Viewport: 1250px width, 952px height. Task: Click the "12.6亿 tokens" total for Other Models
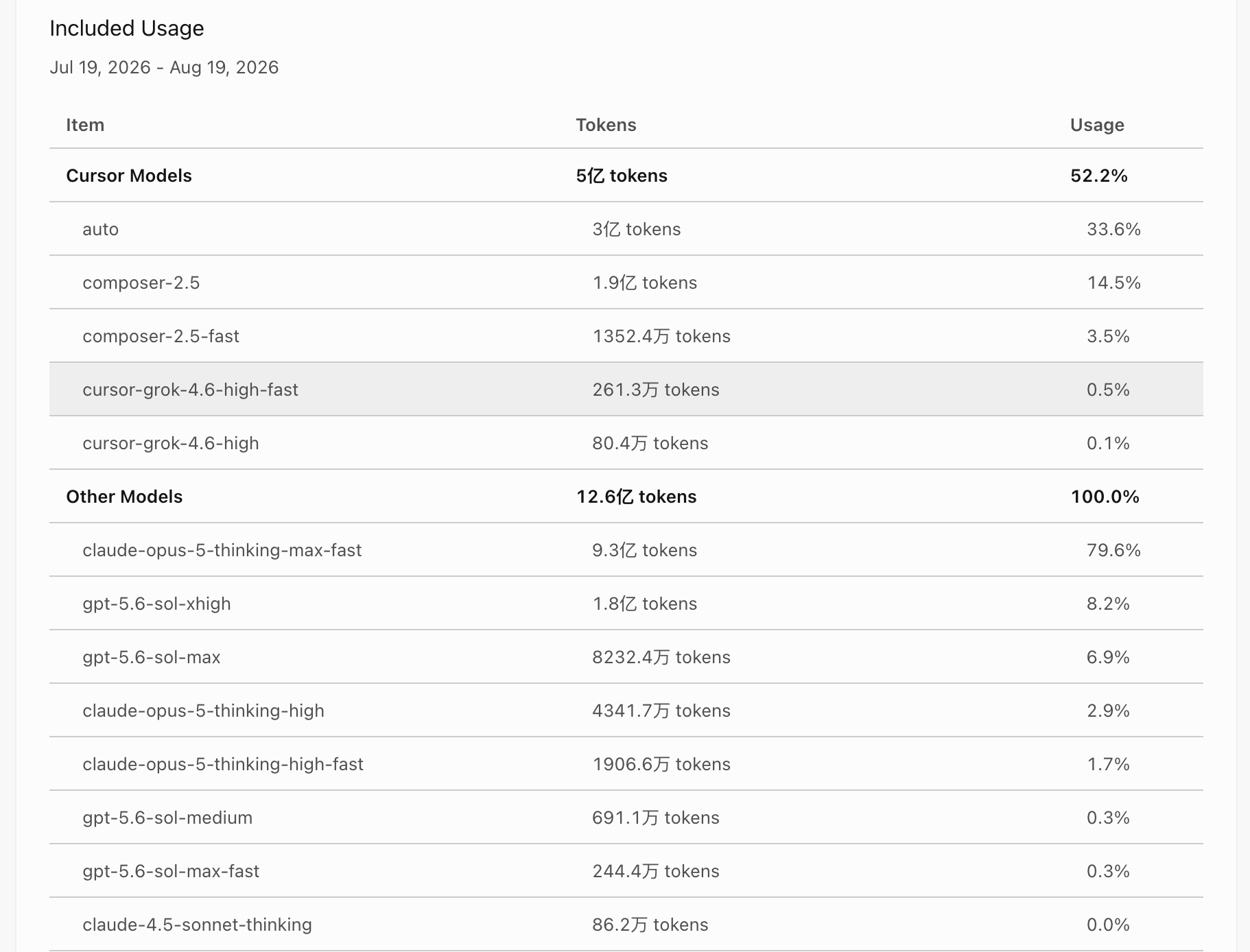[636, 497]
